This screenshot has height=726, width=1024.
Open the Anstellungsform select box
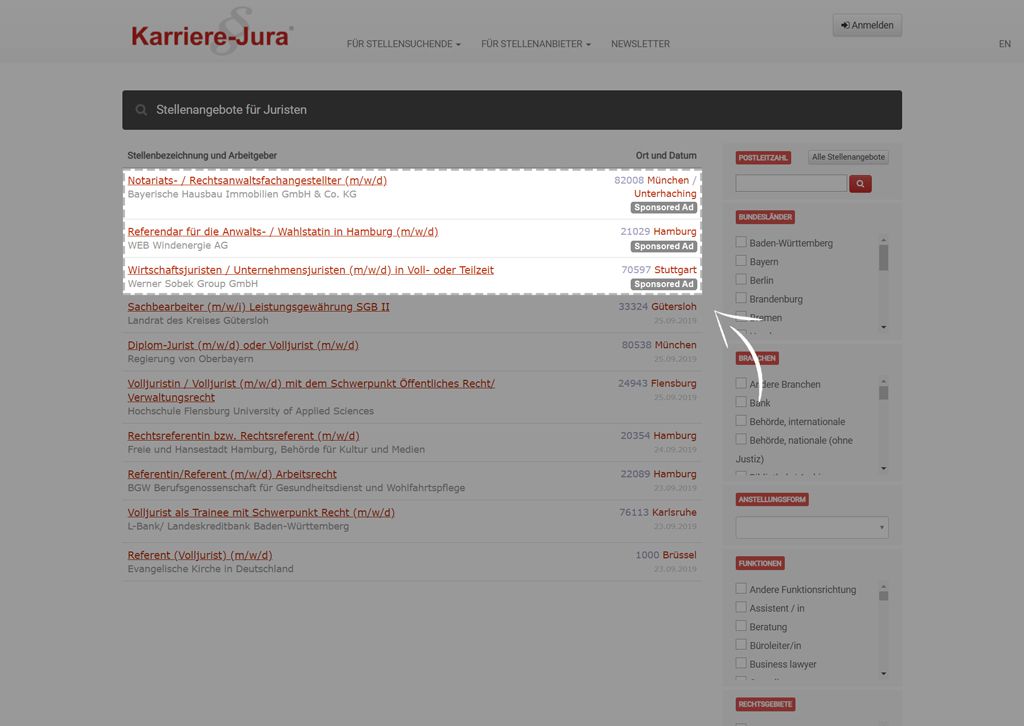[811, 527]
